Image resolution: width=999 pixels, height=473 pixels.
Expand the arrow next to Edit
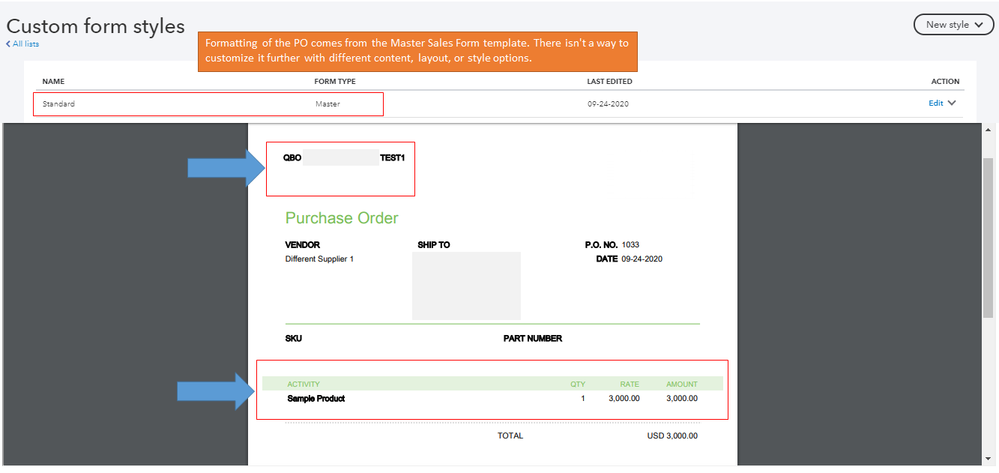951,103
